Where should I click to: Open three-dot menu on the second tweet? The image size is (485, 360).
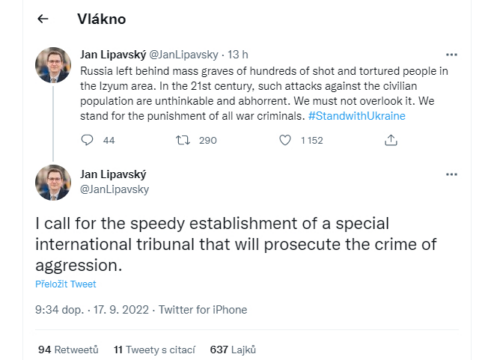(452, 174)
